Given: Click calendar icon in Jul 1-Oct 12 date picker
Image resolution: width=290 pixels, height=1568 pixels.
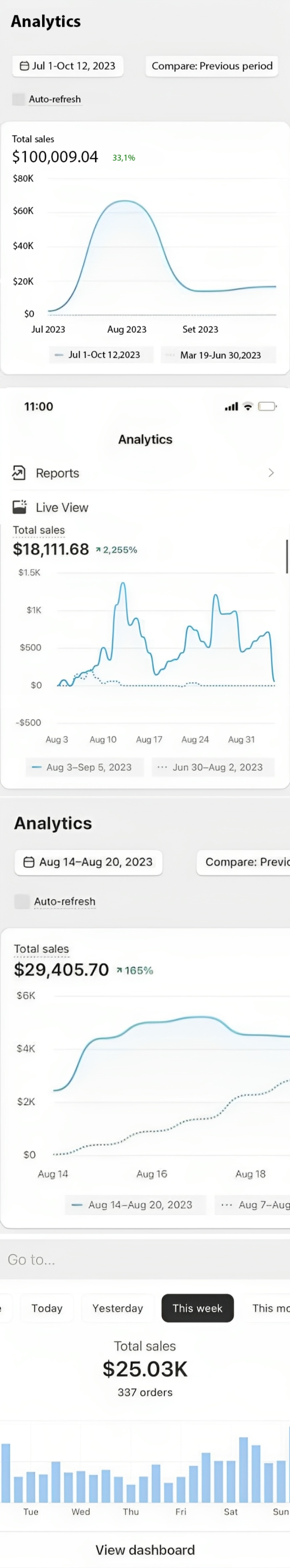Looking at the screenshot, I should click(24, 66).
